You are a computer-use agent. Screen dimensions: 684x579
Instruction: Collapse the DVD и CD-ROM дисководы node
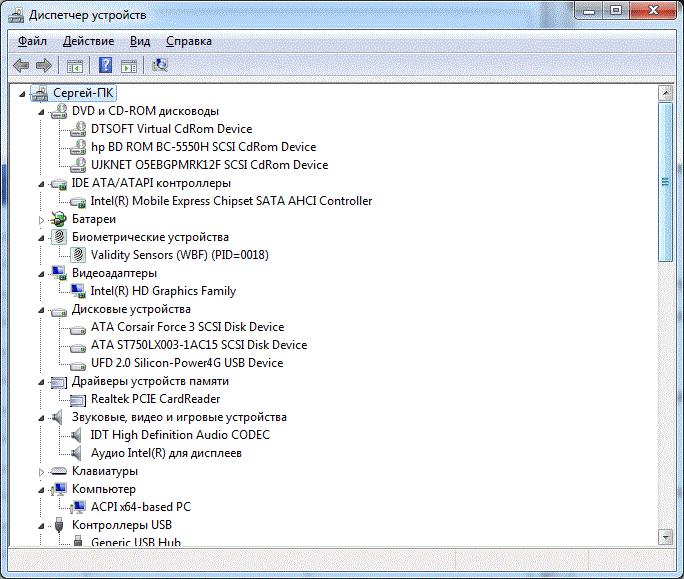(x=42, y=111)
